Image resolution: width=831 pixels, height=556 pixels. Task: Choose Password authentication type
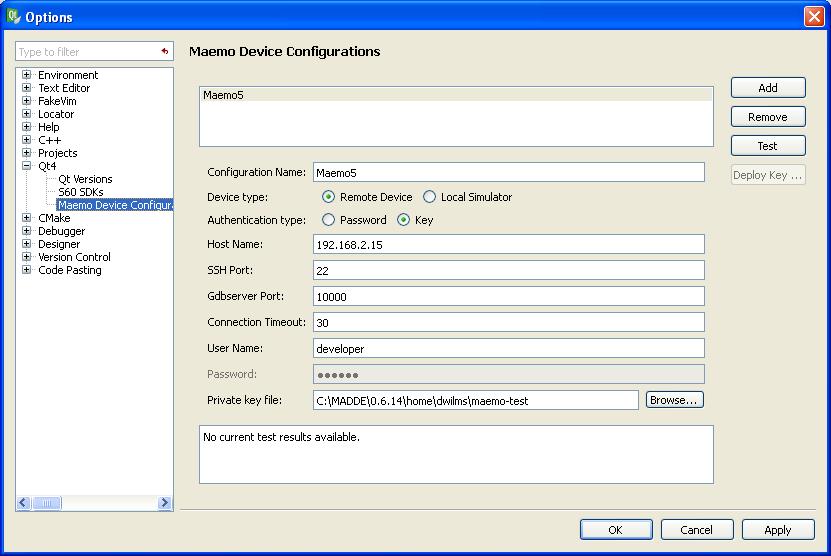329,220
